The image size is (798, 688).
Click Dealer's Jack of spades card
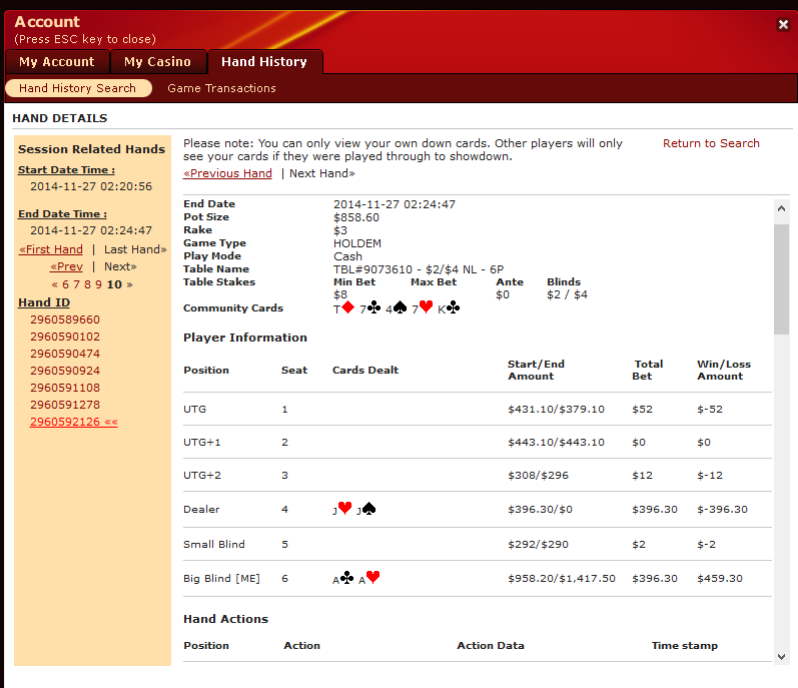click(x=366, y=508)
